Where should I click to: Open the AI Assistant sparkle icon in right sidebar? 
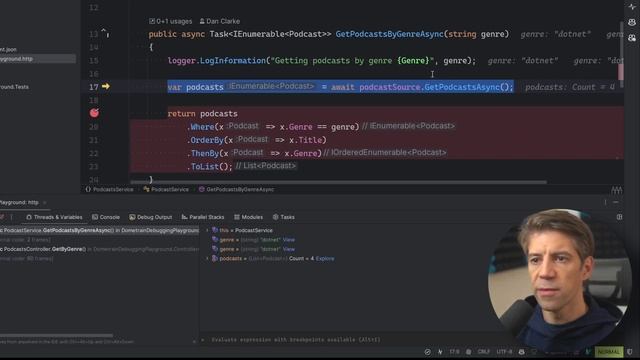pos(632,7)
